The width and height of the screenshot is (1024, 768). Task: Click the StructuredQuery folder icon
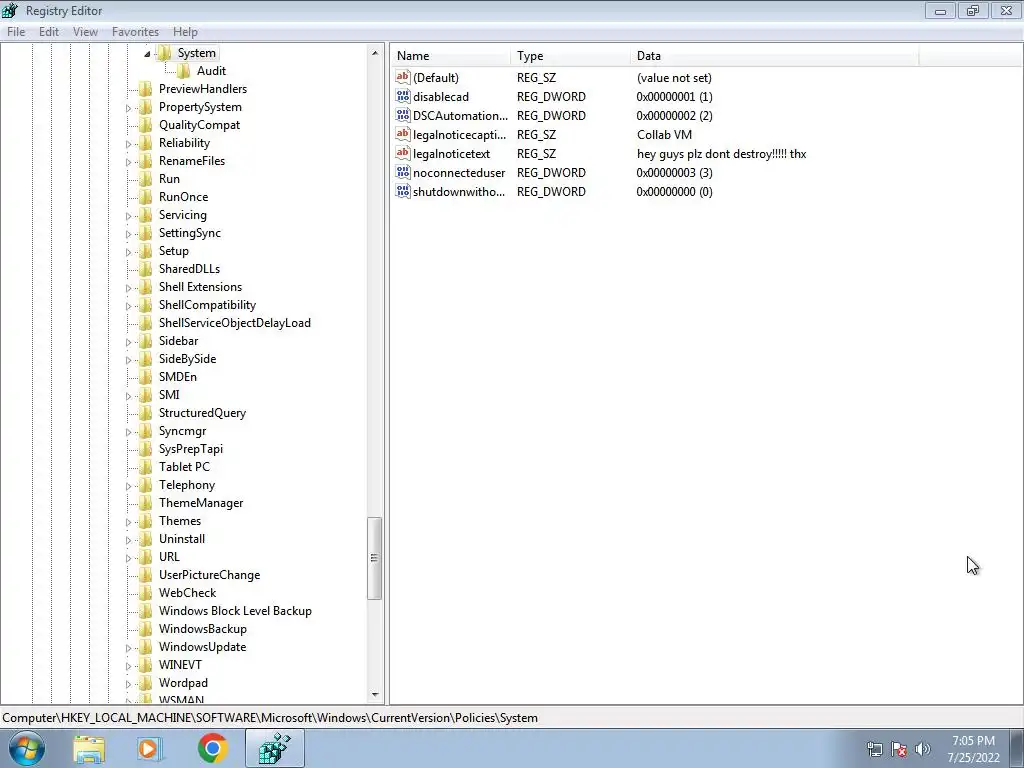(x=146, y=413)
